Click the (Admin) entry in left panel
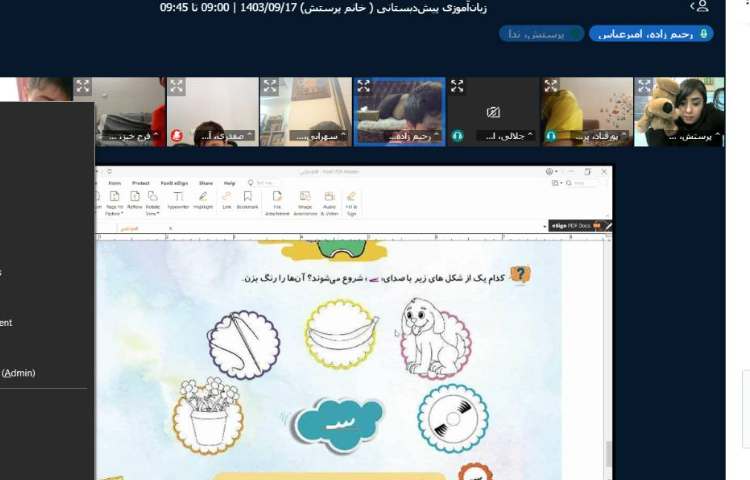750x480 pixels. [18, 373]
